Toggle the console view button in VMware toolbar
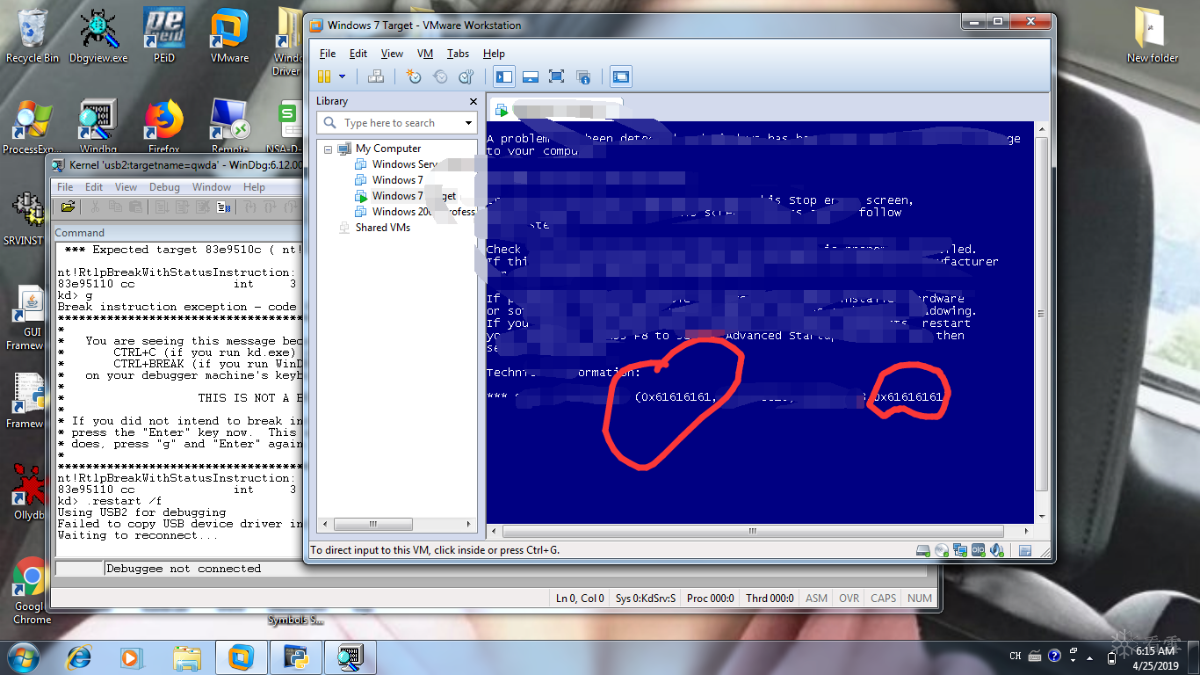1200x675 pixels. click(621, 76)
